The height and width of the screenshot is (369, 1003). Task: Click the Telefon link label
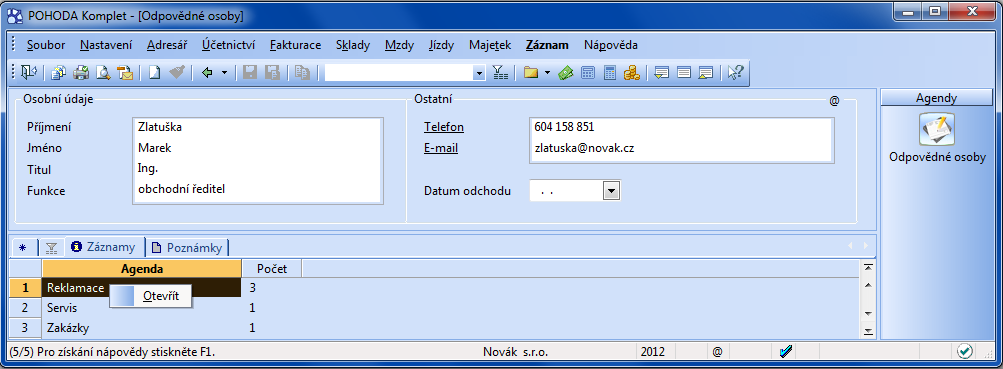point(444,127)
